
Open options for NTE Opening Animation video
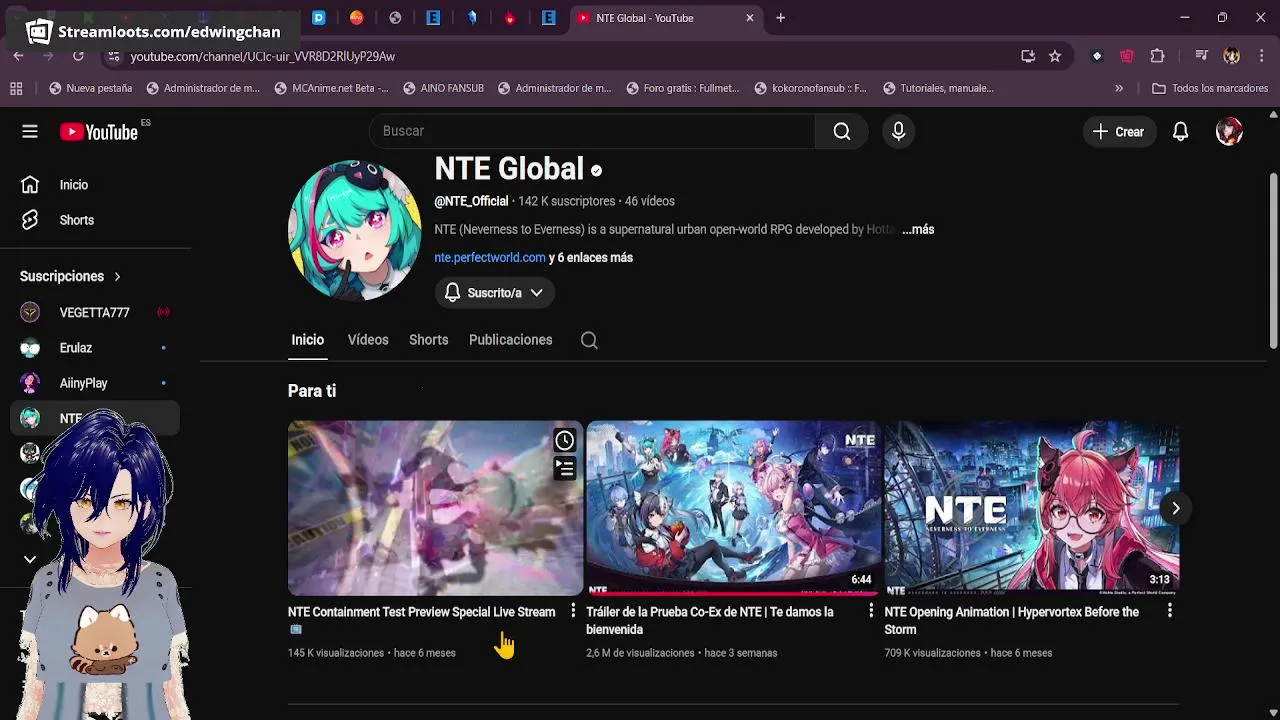pos(1169,610)
